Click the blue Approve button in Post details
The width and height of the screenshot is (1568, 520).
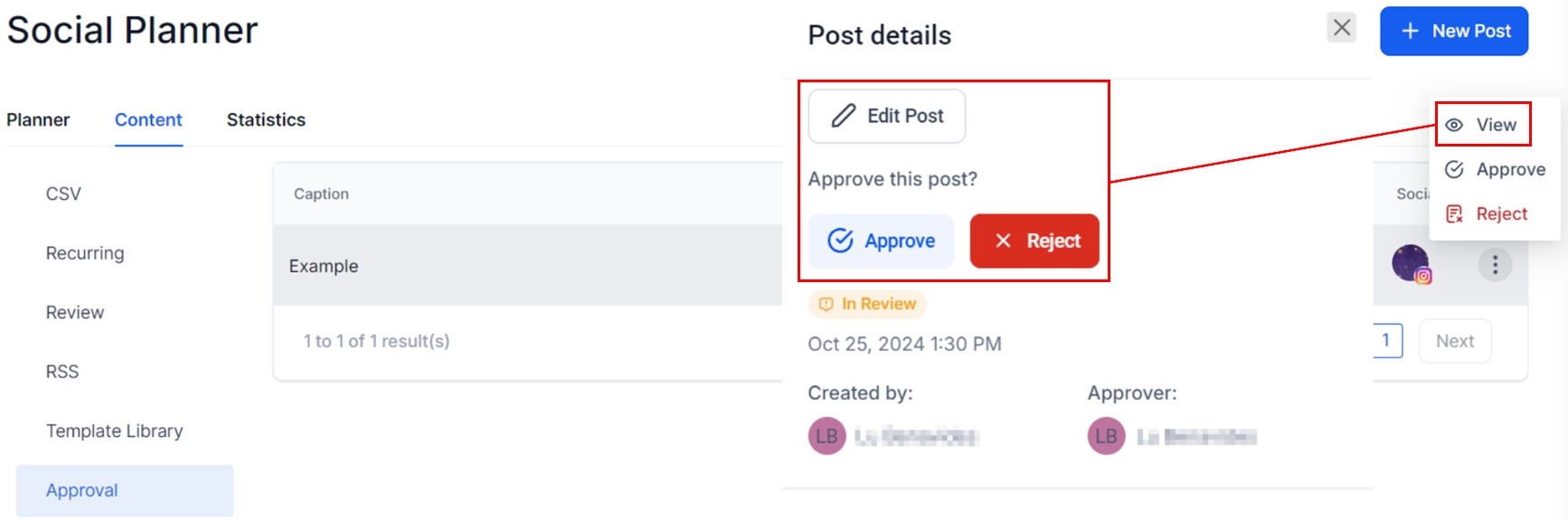pos(882,241)
